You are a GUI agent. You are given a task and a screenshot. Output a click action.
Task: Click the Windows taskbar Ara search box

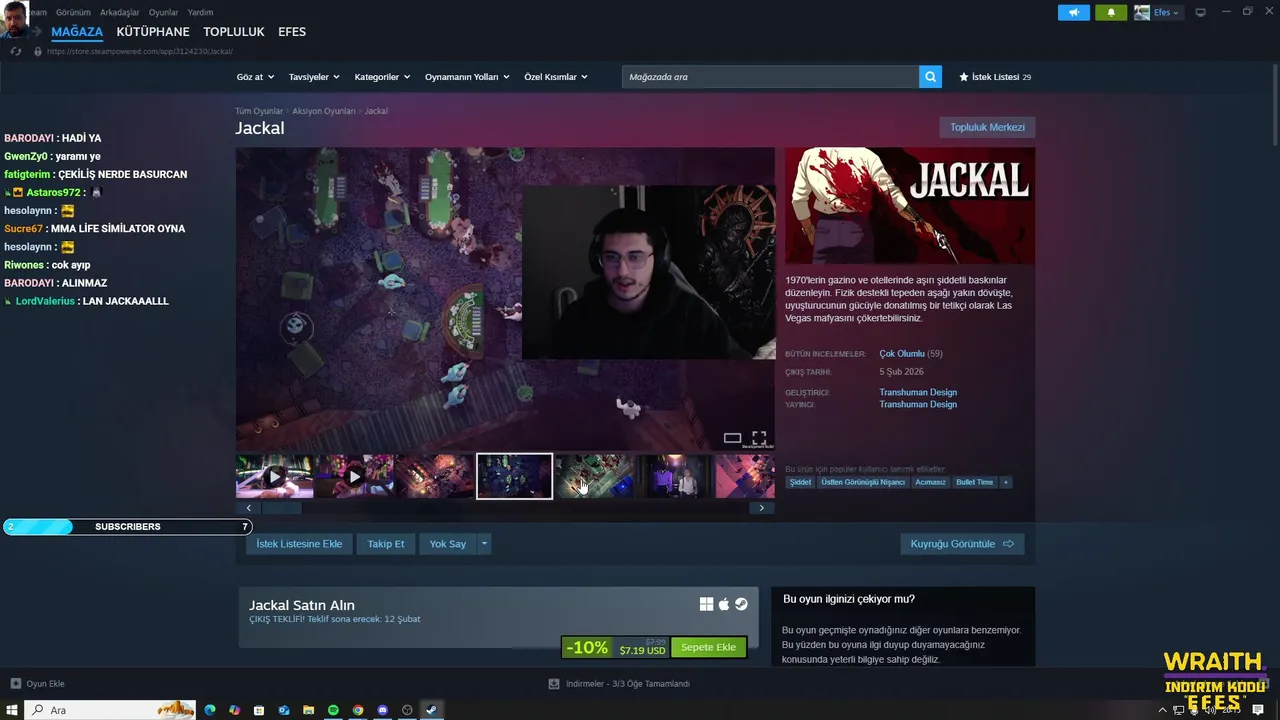111,710
